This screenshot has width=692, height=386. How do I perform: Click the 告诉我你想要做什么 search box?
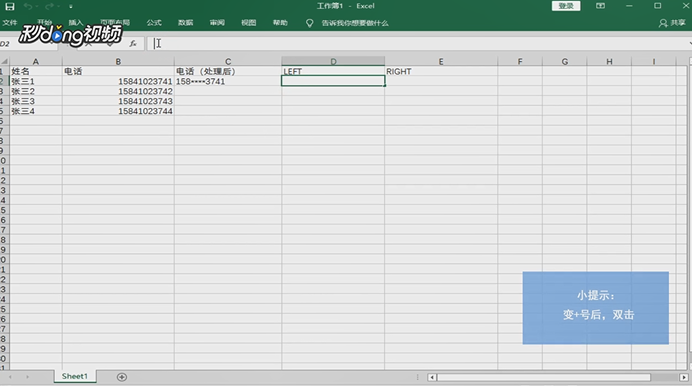click(355, 23)
